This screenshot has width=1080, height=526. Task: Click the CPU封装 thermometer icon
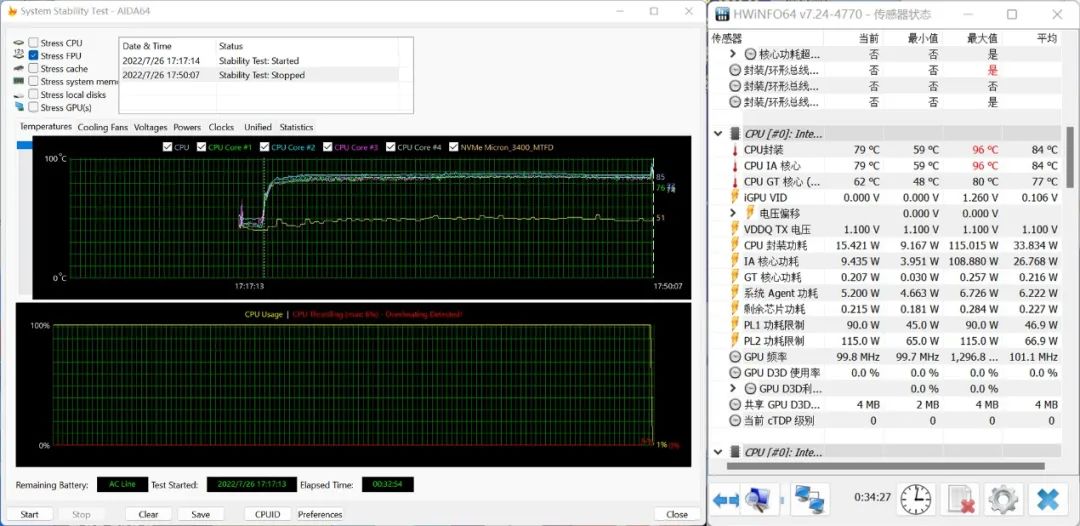[733, 150]
